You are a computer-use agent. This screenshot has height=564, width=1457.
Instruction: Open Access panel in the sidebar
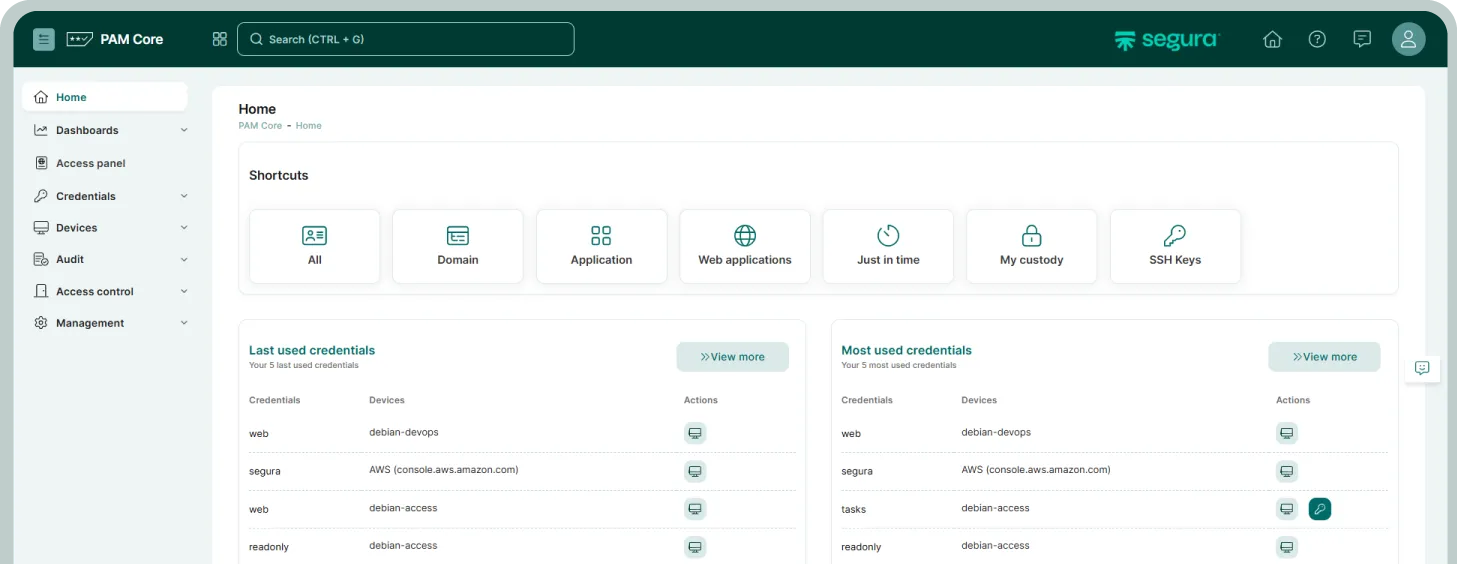(104, 163)
